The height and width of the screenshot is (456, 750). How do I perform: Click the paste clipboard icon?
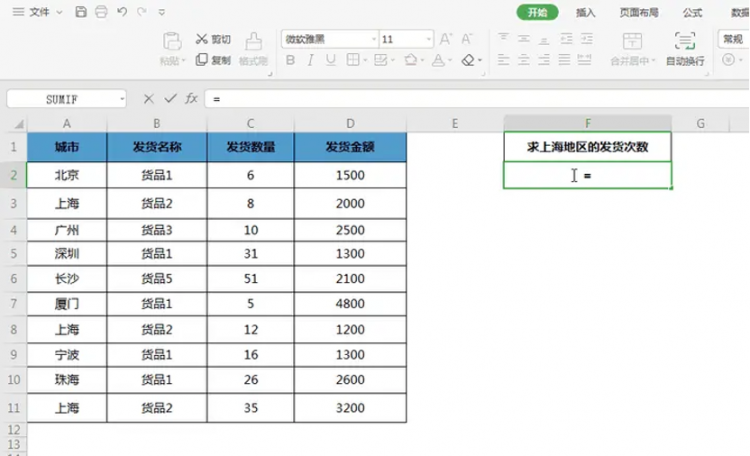click(x=172, y=42)
